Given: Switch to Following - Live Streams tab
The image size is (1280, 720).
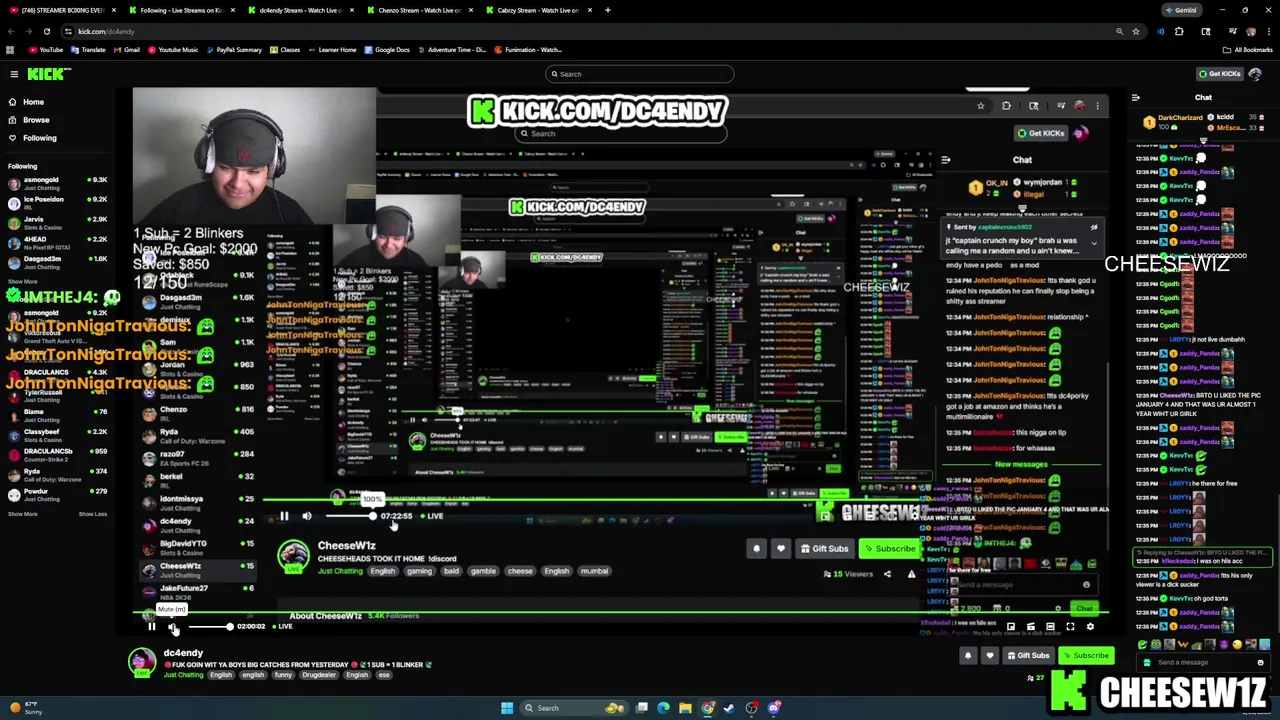Looking at the screenshot, I should 180,10.
